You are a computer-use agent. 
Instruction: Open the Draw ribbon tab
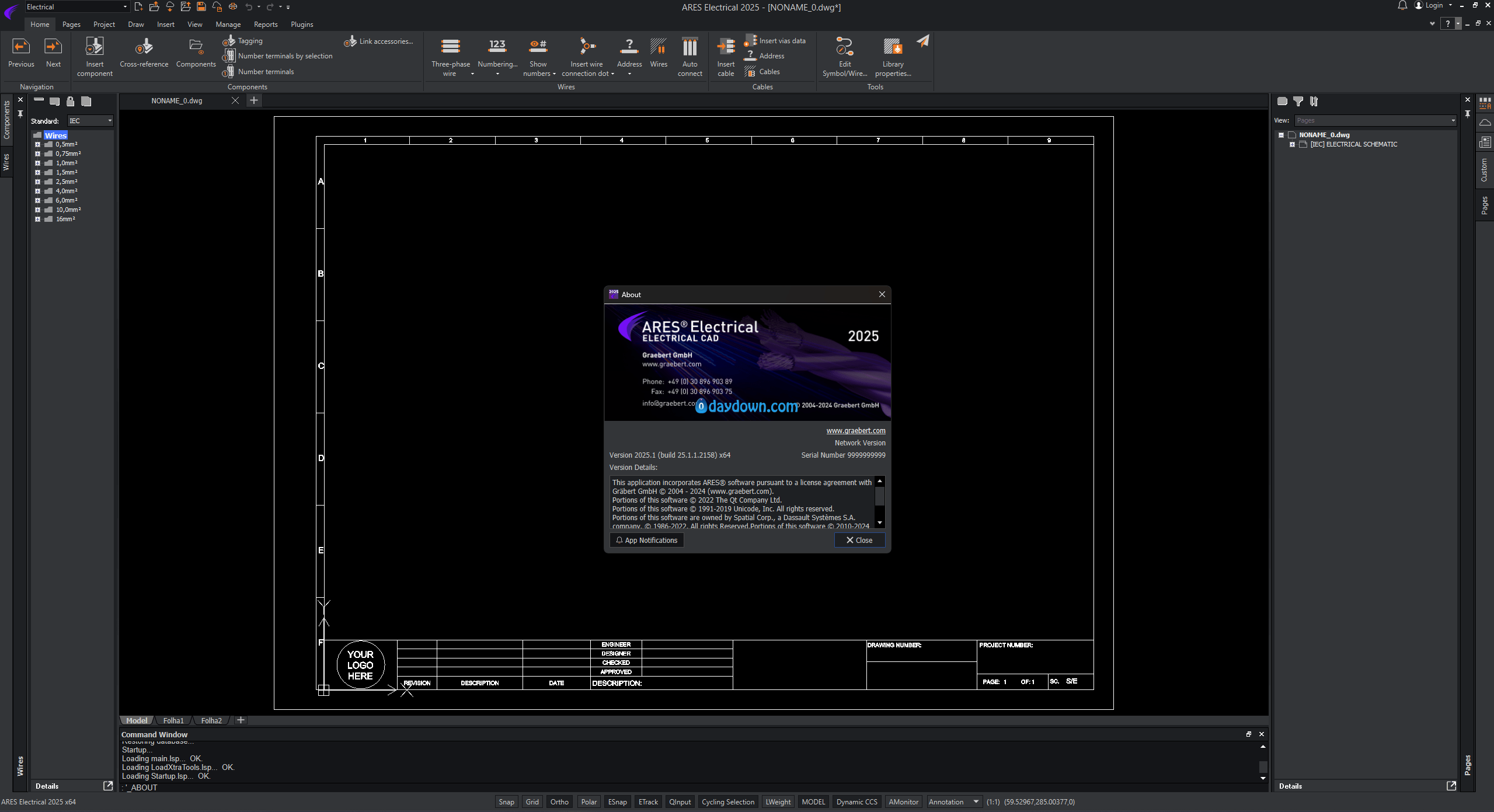135,25
